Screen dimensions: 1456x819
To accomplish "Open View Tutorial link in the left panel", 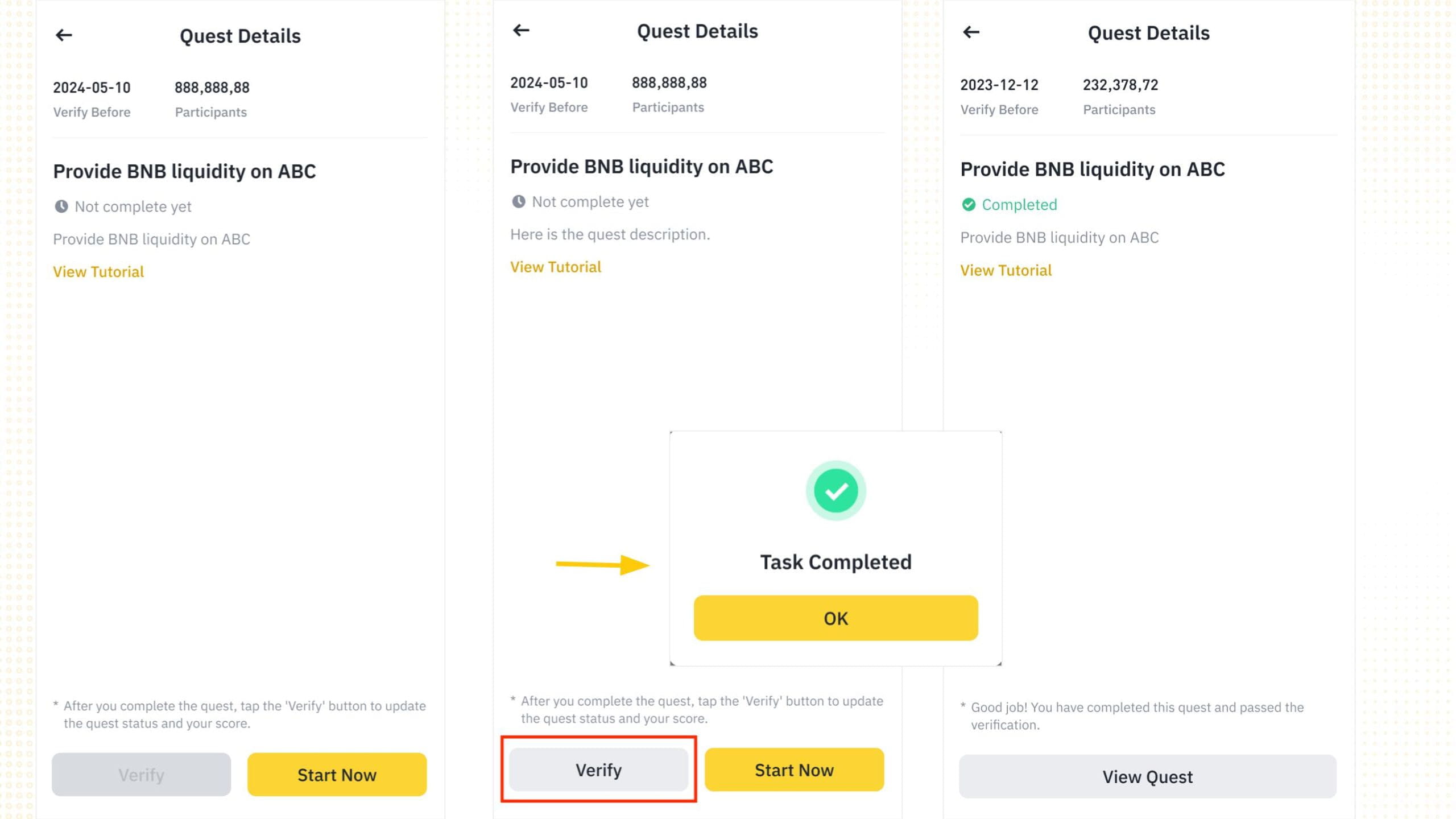I will tap(98, 272).
